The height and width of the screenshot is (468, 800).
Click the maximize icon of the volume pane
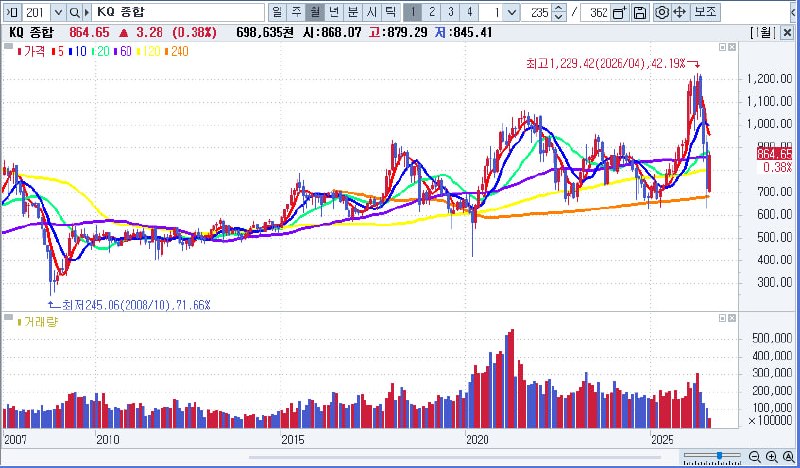coord(722,318)
